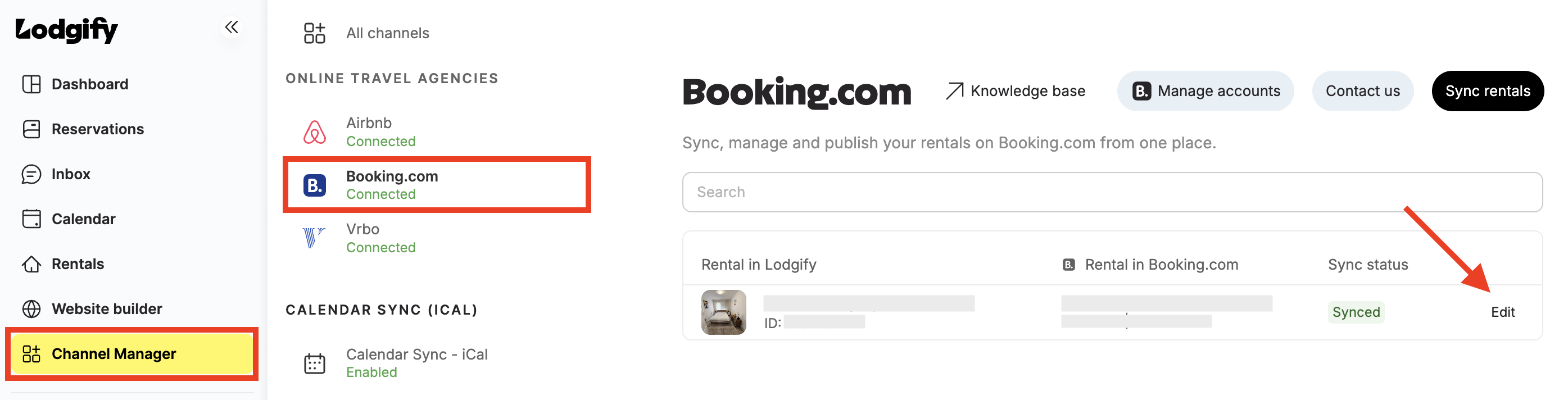Focus the rental Search field
Viewport: 1568px width, 400px height.
coord(1112,192)
